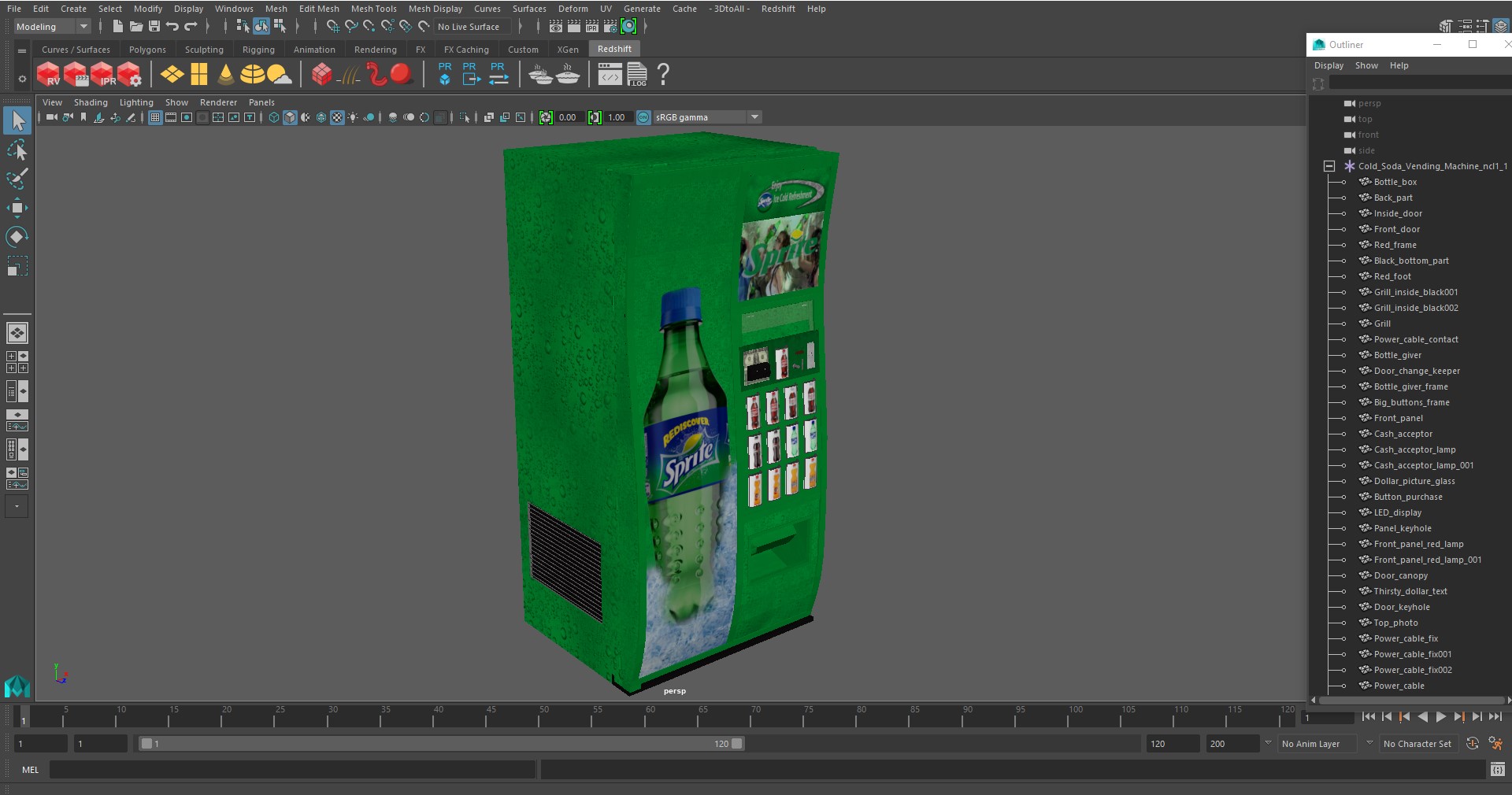Viewport: 1512px width, 795px height.
Task: Open the shelf settings gear
Action: 22,79
